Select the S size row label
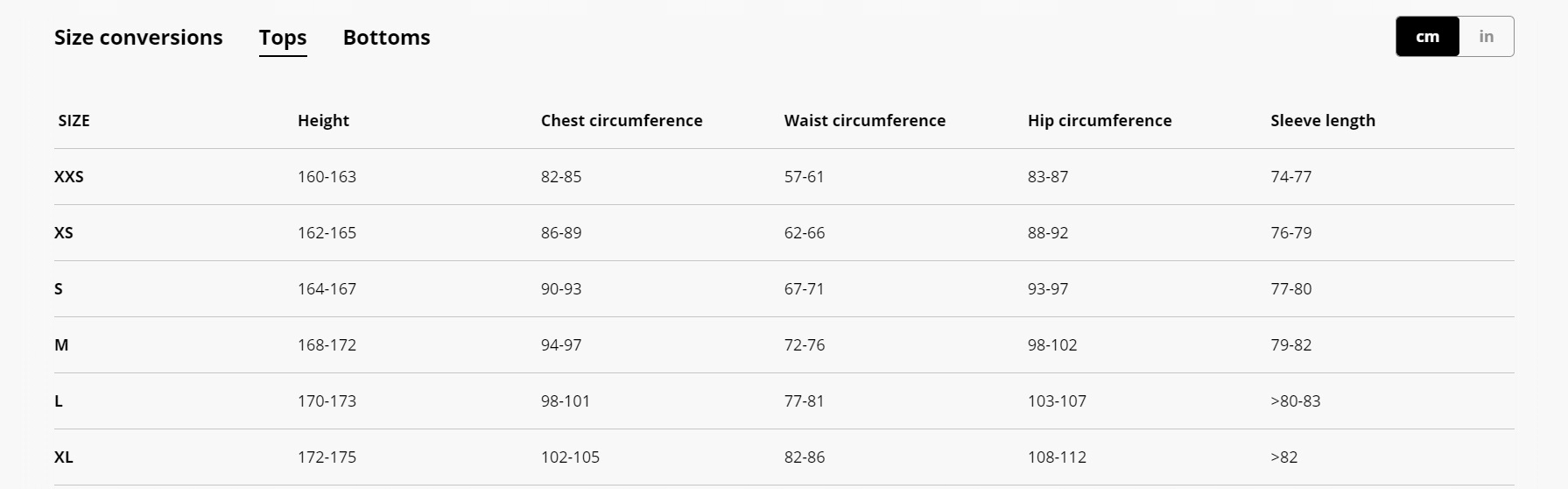The width and height of the screenshot is (1568, 489). click(59, 289)
